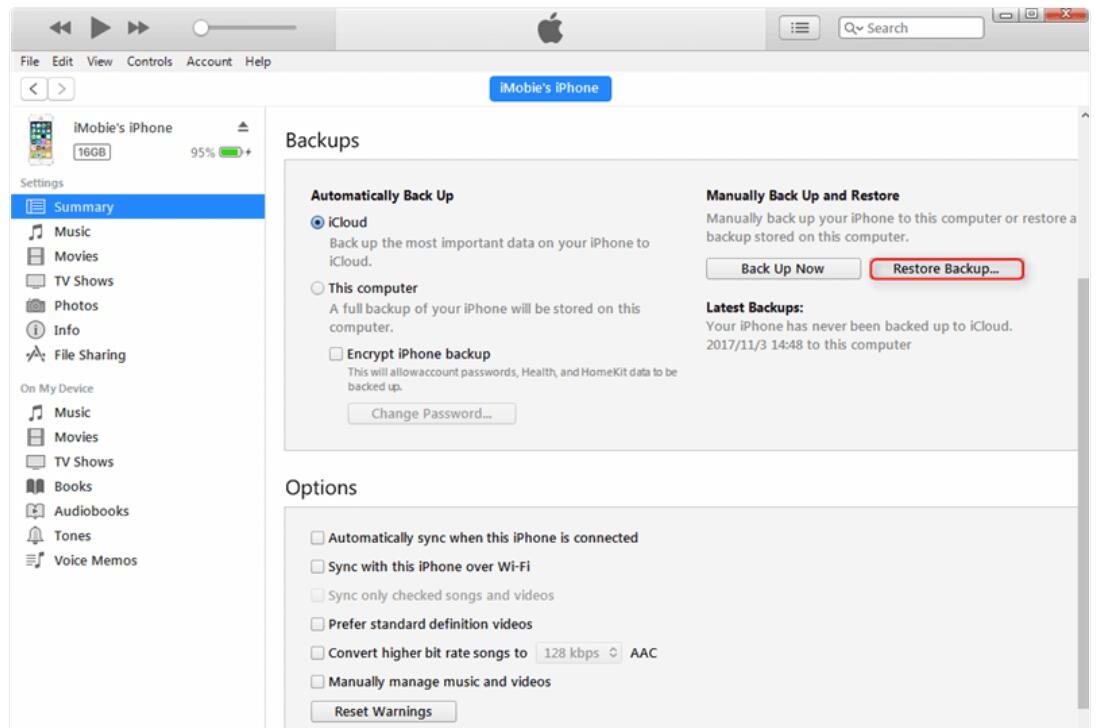Select Summary in Settings sidebar
Image resolution: width=1106 pixels, height=728 pixels.
point(138,207)
